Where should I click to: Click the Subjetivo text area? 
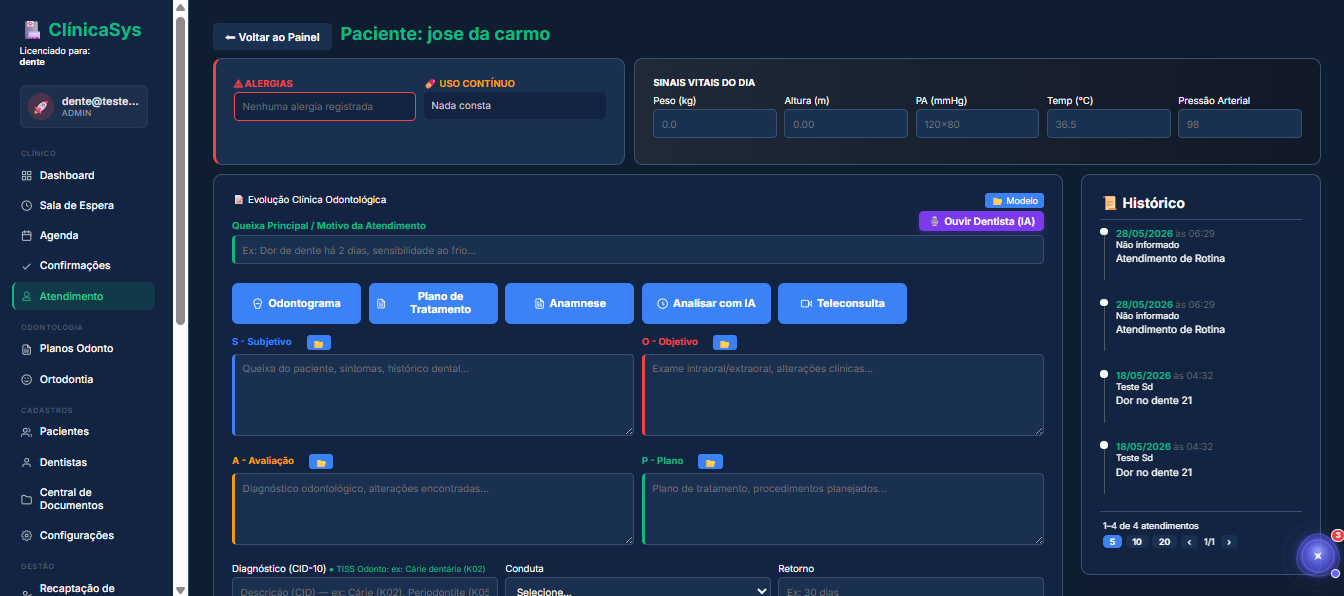pyautogui.click(x=433, y=394)
